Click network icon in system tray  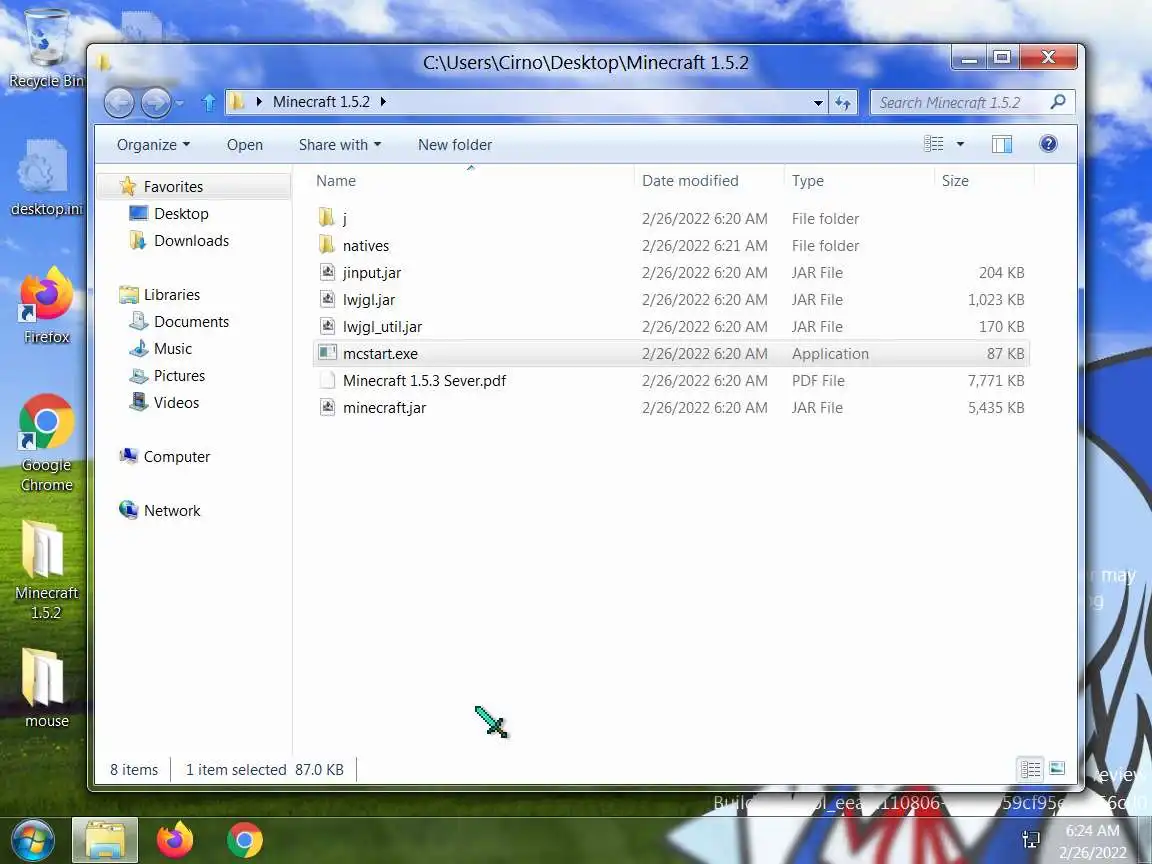coord(1031,839)
